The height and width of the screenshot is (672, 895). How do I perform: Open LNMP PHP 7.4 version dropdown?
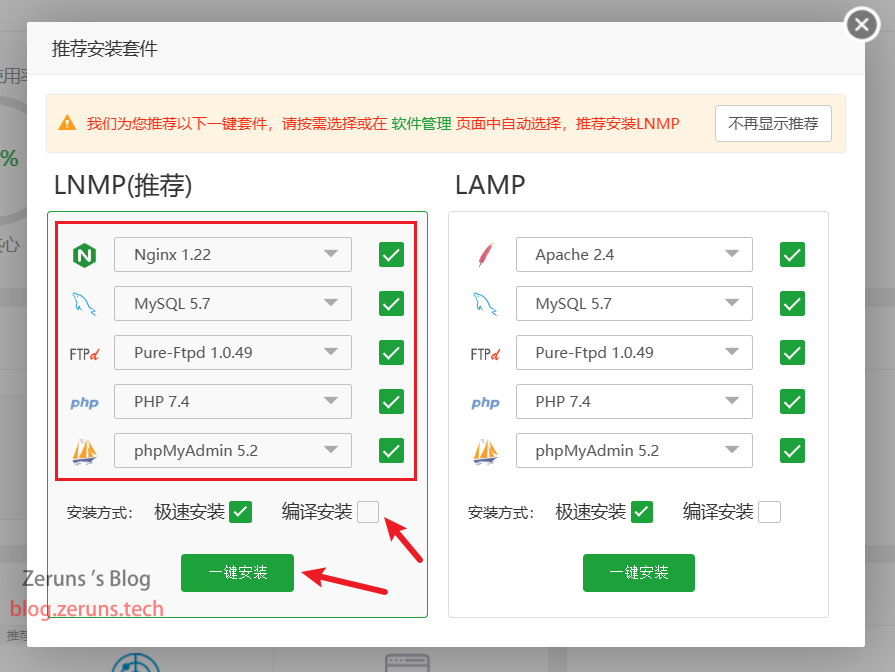tap(233, 402)
